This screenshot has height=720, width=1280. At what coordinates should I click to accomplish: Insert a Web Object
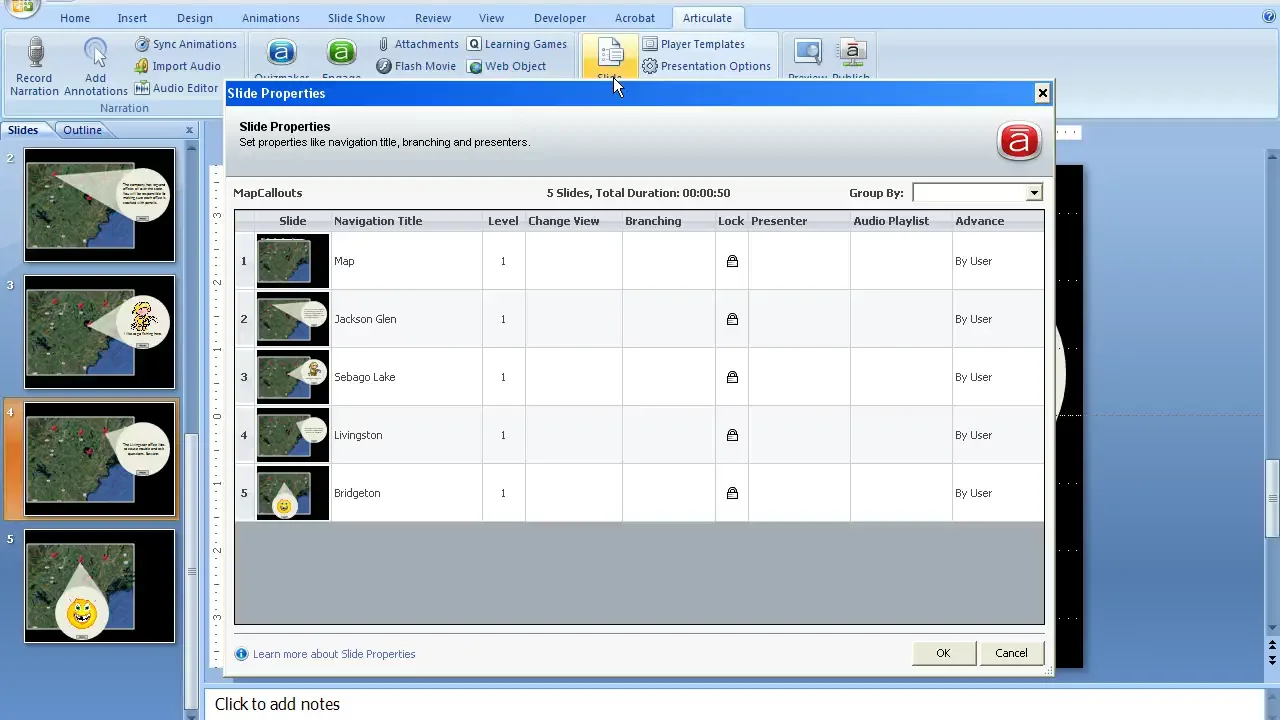506,66
